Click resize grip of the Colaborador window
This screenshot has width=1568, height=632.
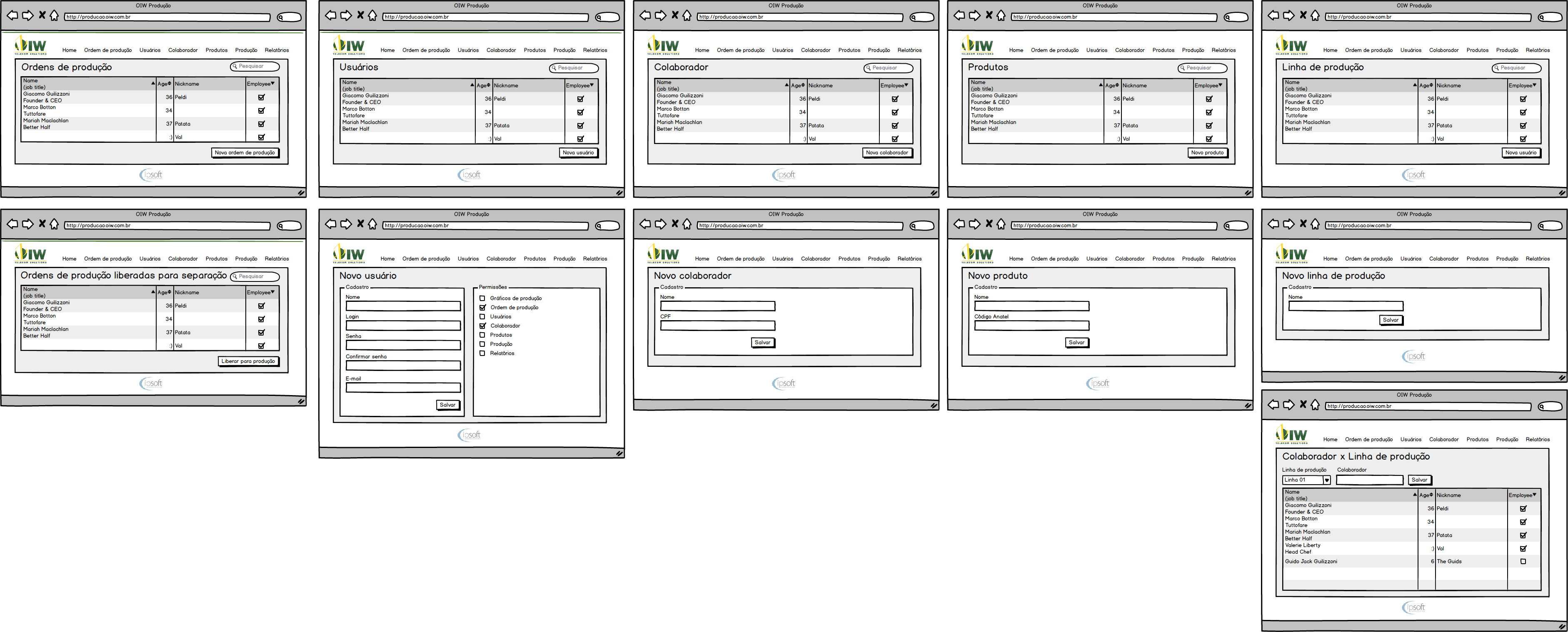click(x=934, y=193)
